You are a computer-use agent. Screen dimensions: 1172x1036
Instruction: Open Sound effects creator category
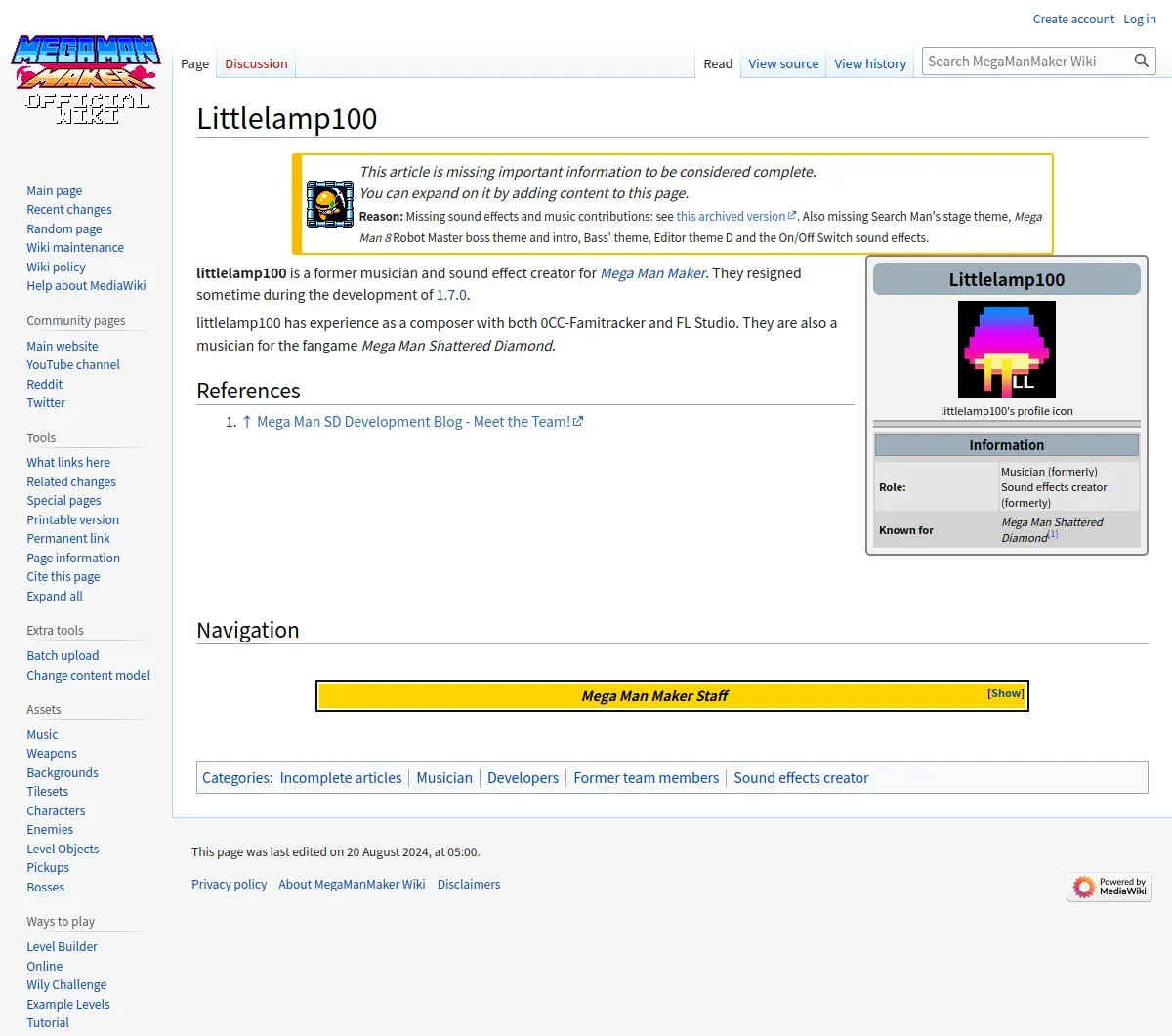point(801,778)
